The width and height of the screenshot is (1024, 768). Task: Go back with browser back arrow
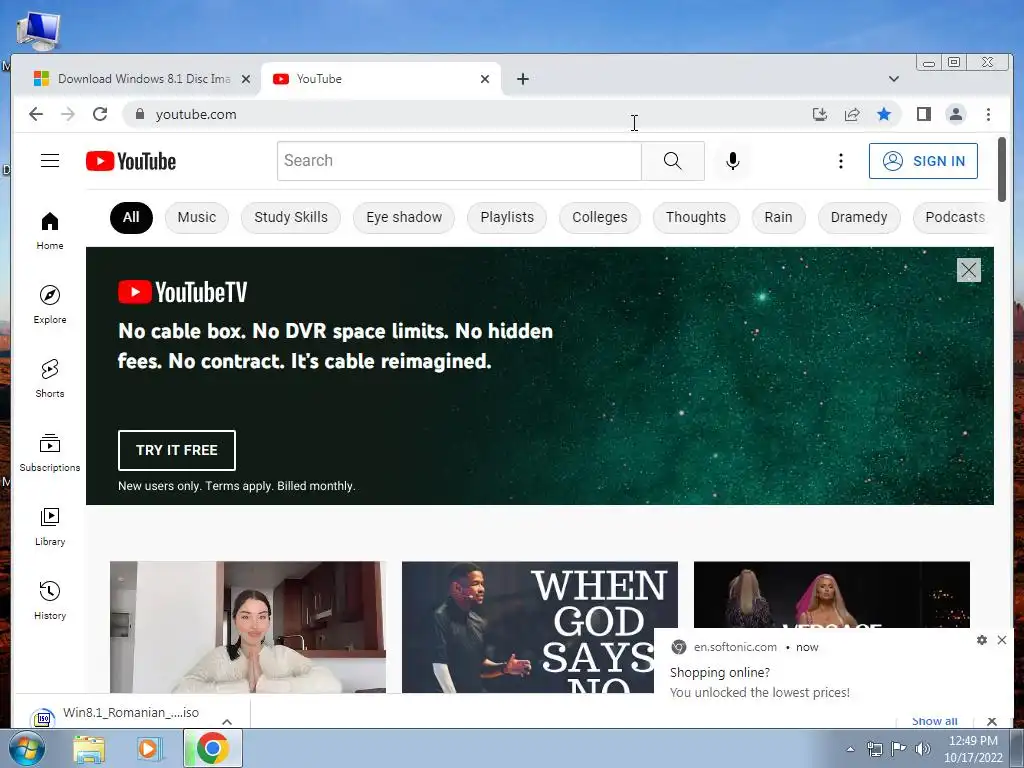coord(36,114)
